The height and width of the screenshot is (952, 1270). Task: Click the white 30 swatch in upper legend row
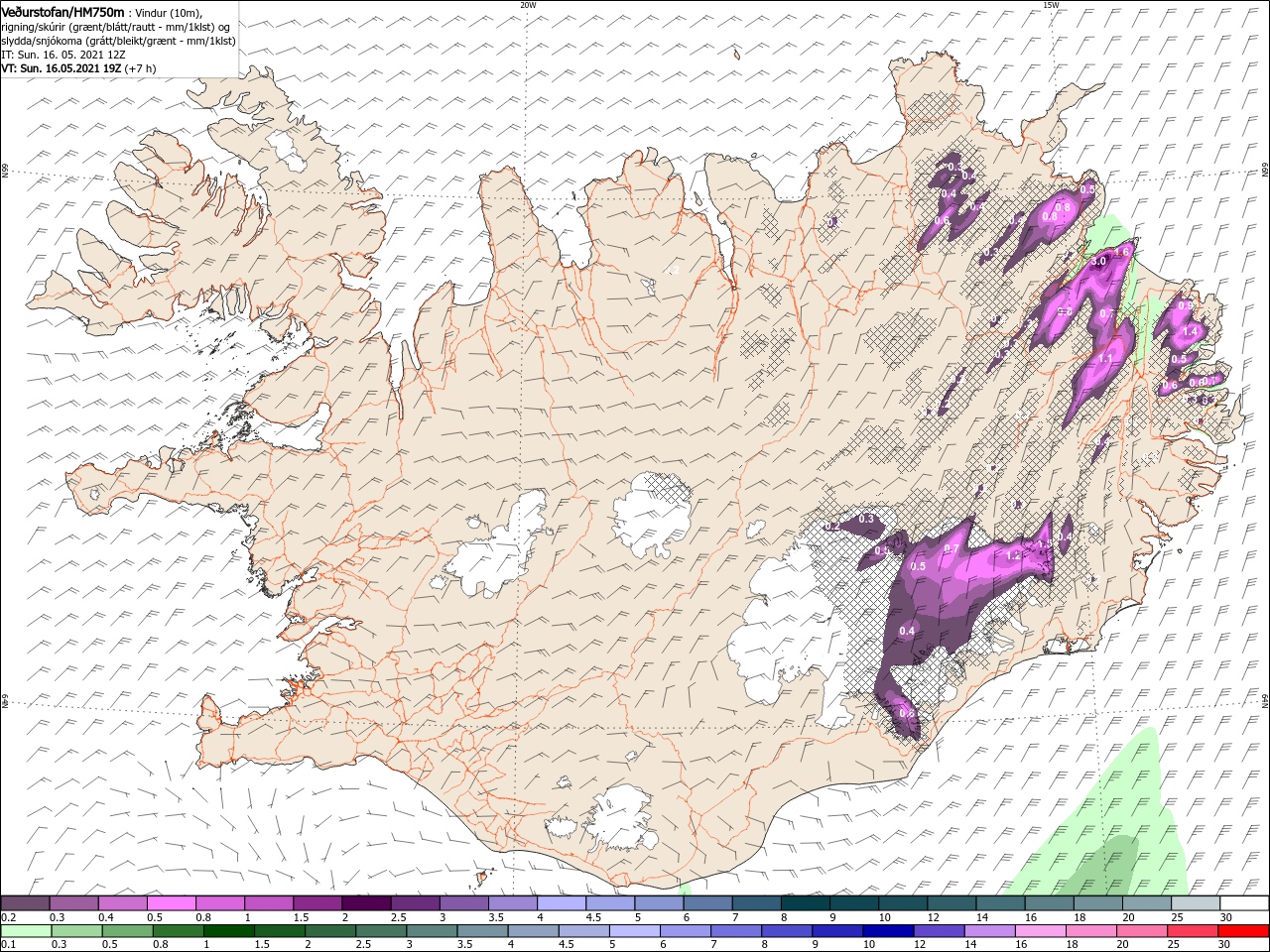[1243, 903]
